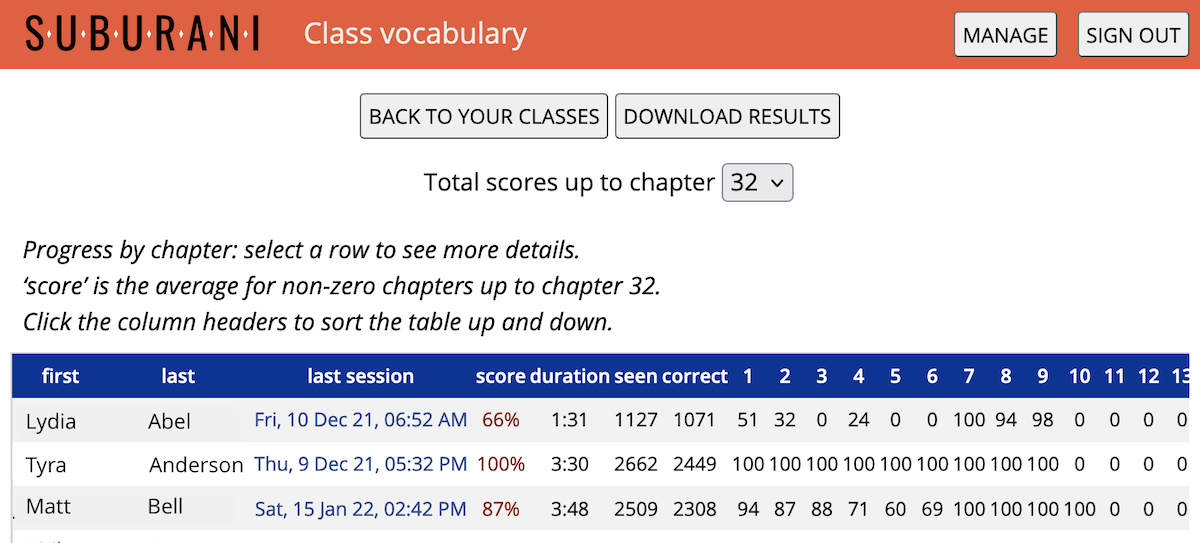The image size is (1200, 543).
Task: Sort table by duration header
Action: (569, 376)
